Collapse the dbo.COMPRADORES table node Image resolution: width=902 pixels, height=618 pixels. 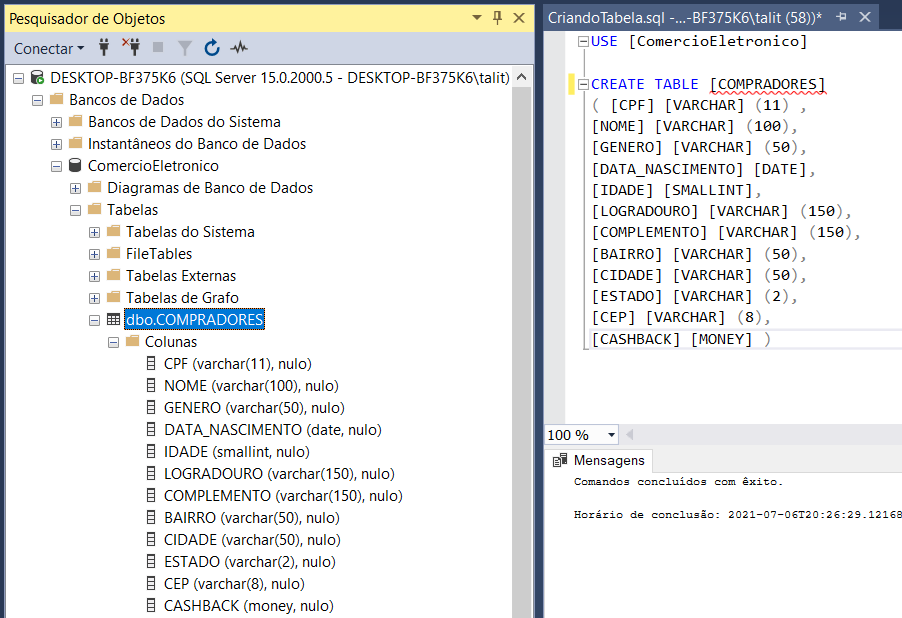point(94,320)
